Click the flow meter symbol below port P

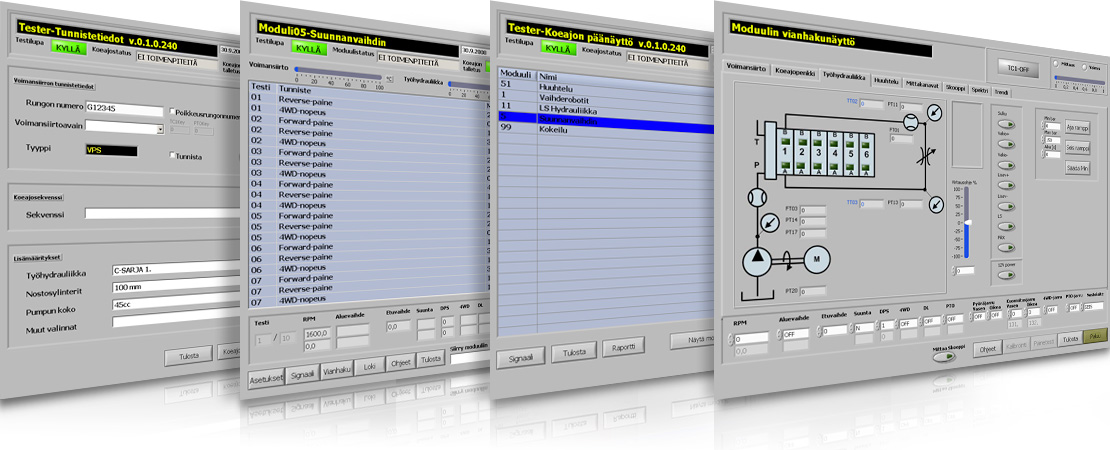[x=757, y=196]
